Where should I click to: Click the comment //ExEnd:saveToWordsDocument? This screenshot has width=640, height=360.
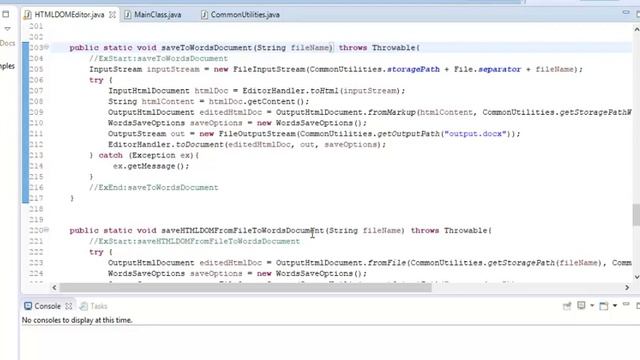click(154, 188)
